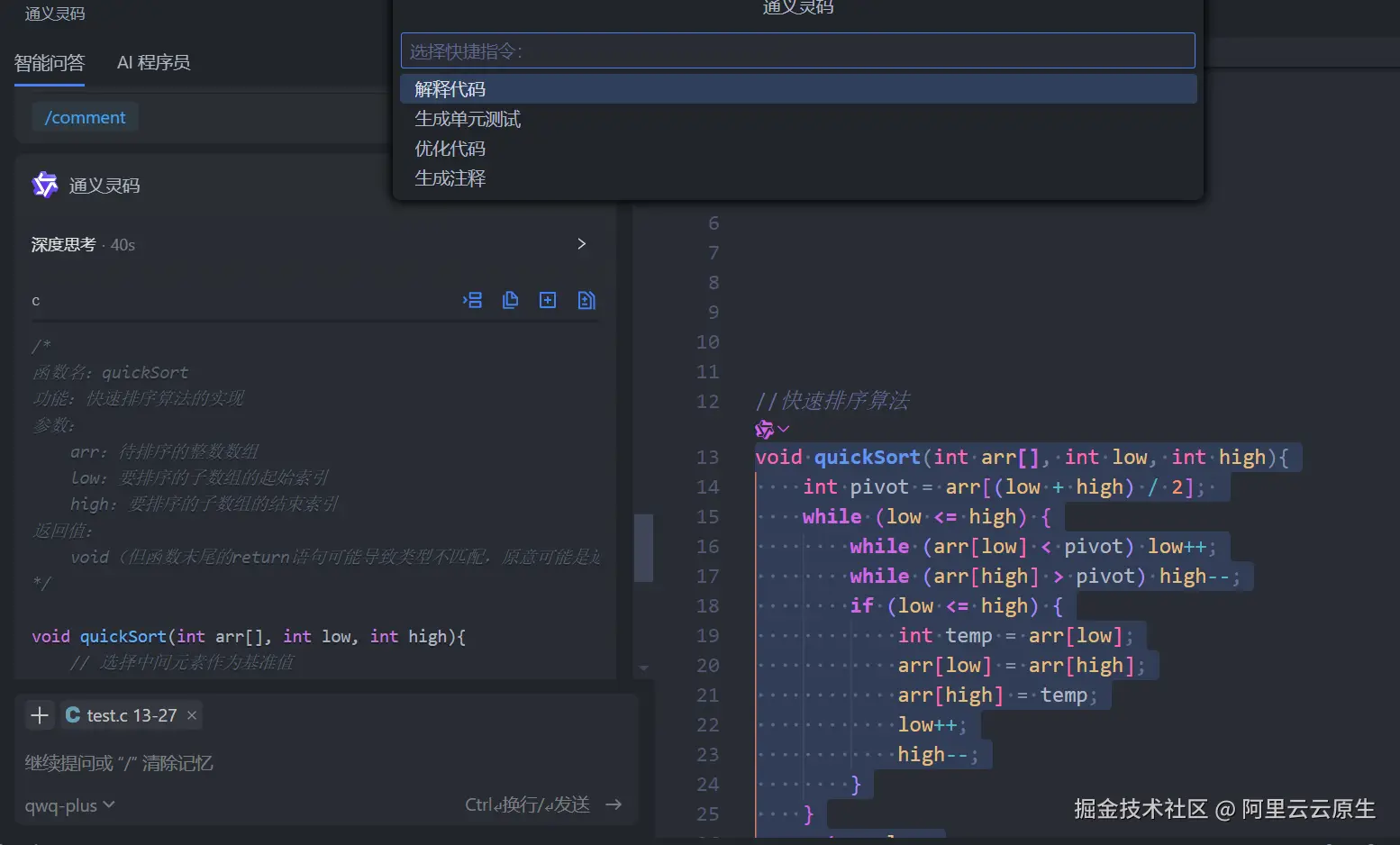Screen dimensions: 1400x845
Task: Click line number 13 in the editor gutter
Action: (x=708, y=457)
